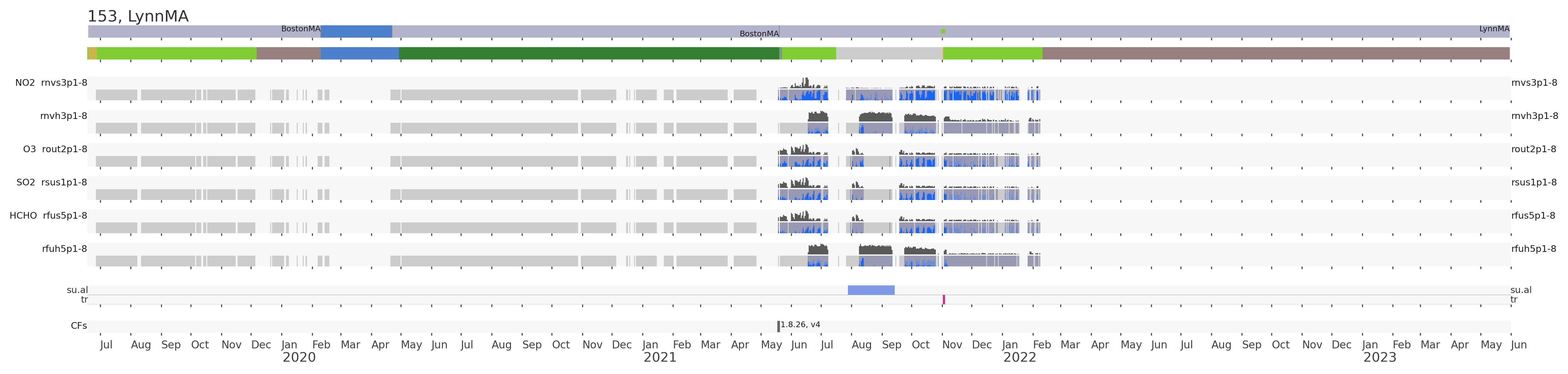
Task: Click the rfuh5p1-8 label on right side
Action: (x=1533, y=248)
